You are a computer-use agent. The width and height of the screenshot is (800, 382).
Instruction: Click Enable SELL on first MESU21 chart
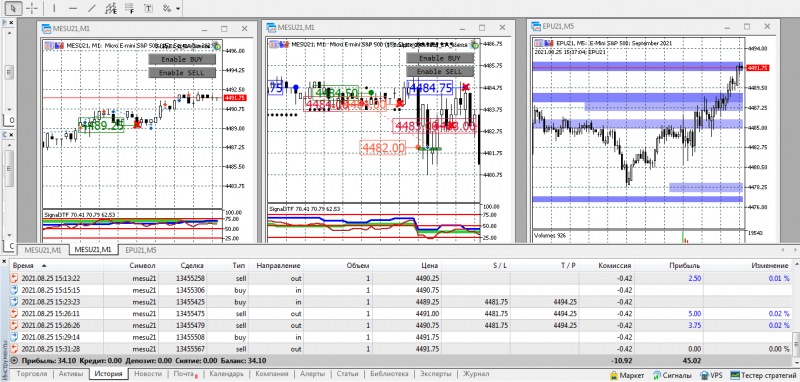[x=182, y=73]
